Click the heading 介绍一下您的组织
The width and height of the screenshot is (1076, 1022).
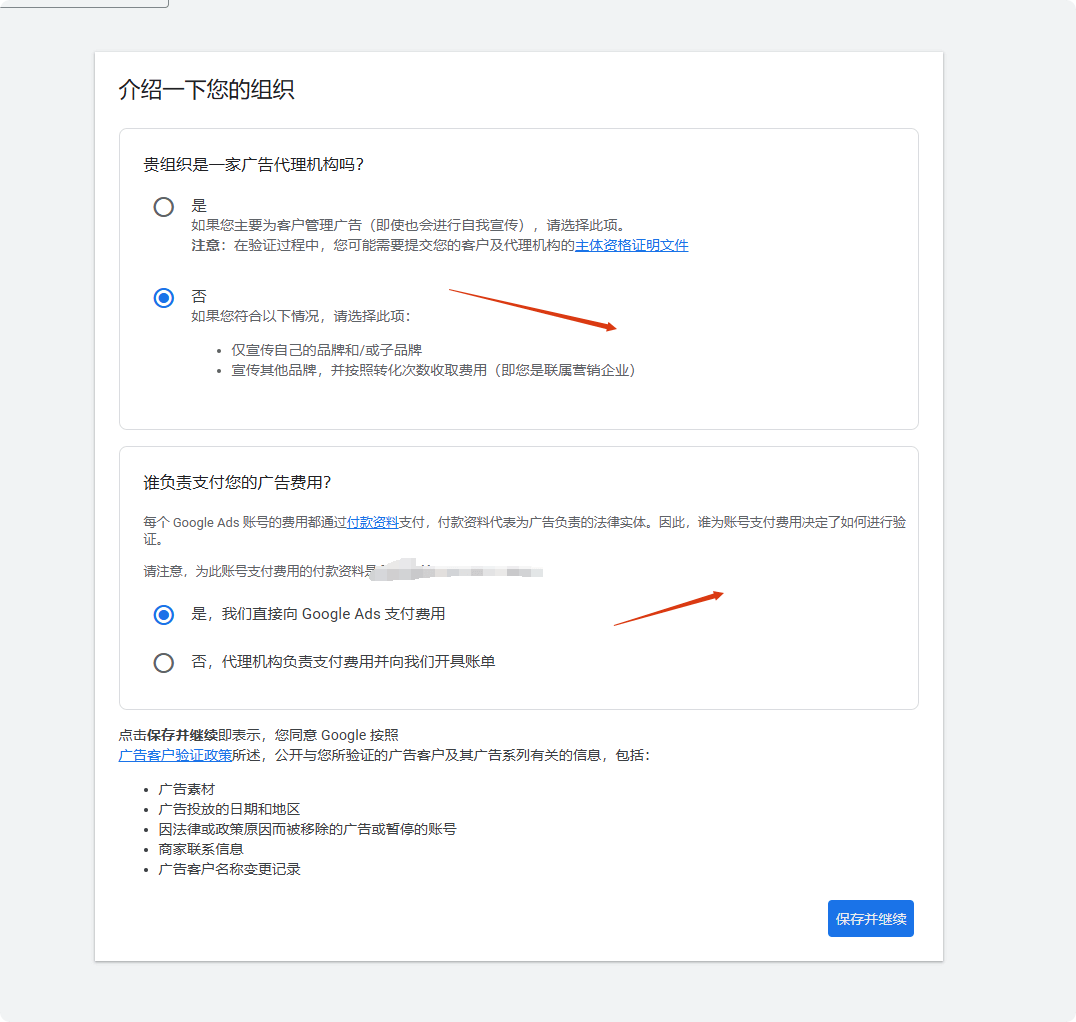point(207,89)
